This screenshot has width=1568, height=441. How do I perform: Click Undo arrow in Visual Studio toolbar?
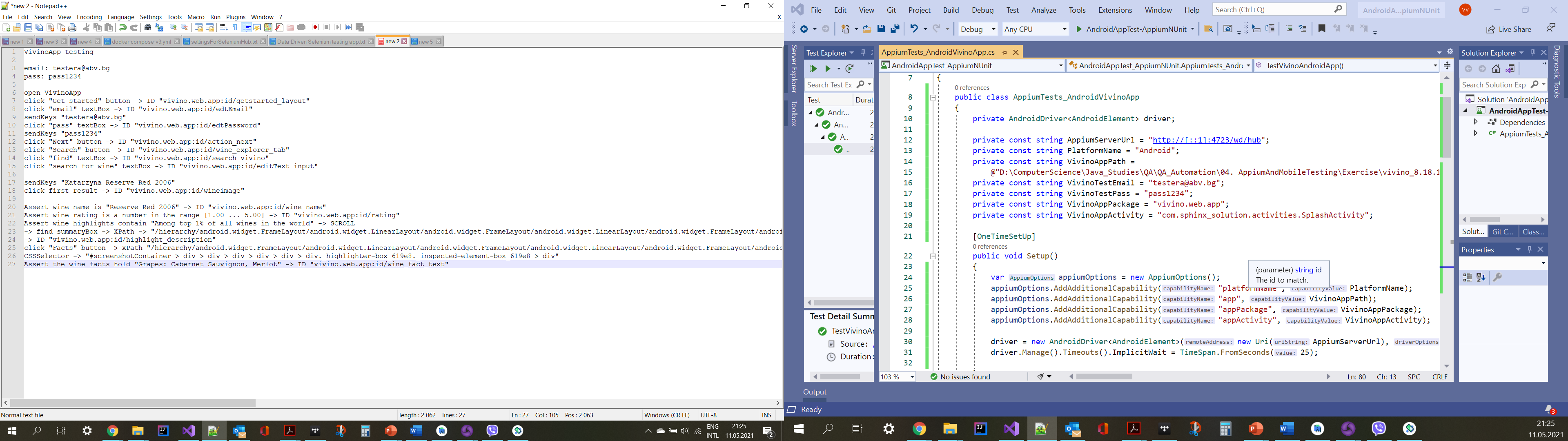(x=914, y=29)
